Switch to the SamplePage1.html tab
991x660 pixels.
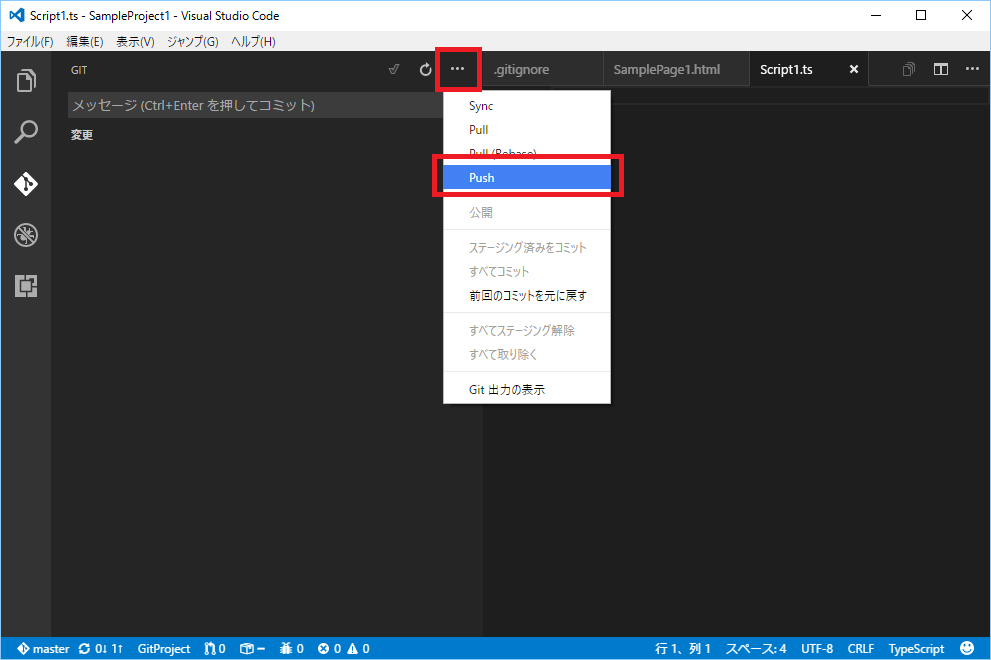(676, 70)
